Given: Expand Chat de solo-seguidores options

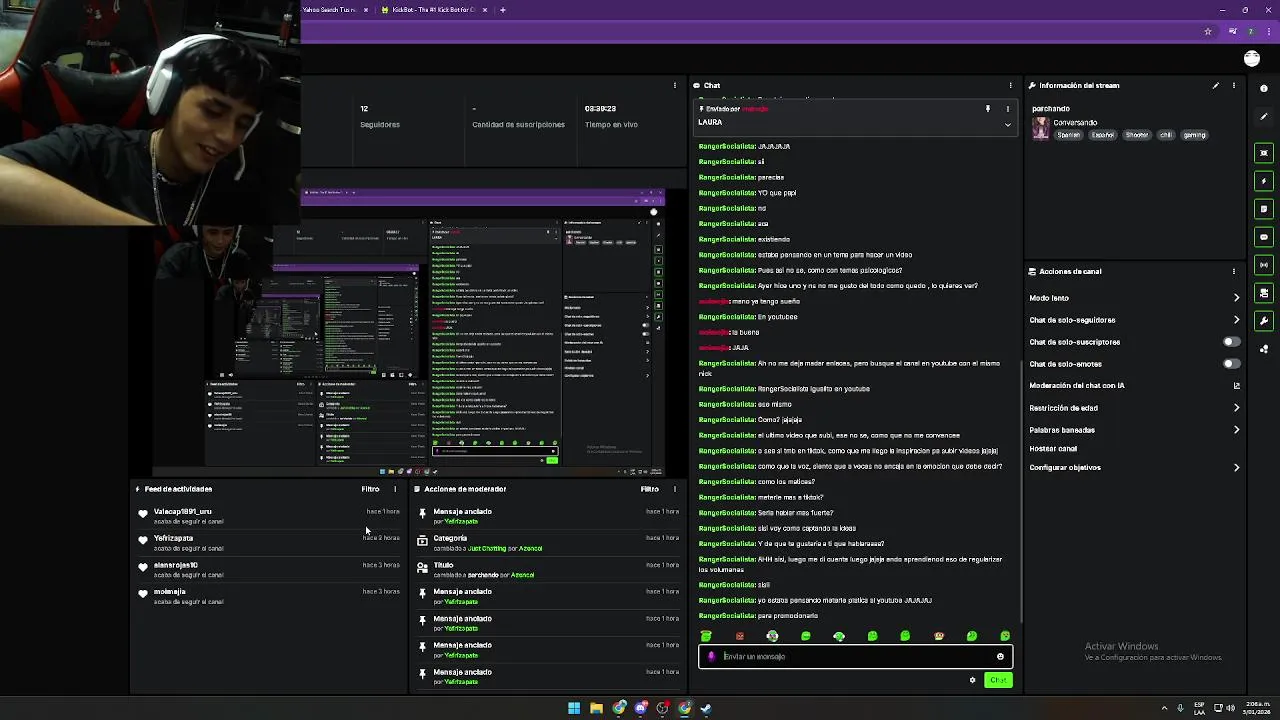Looking at the screenshot, I should 1236,320.
